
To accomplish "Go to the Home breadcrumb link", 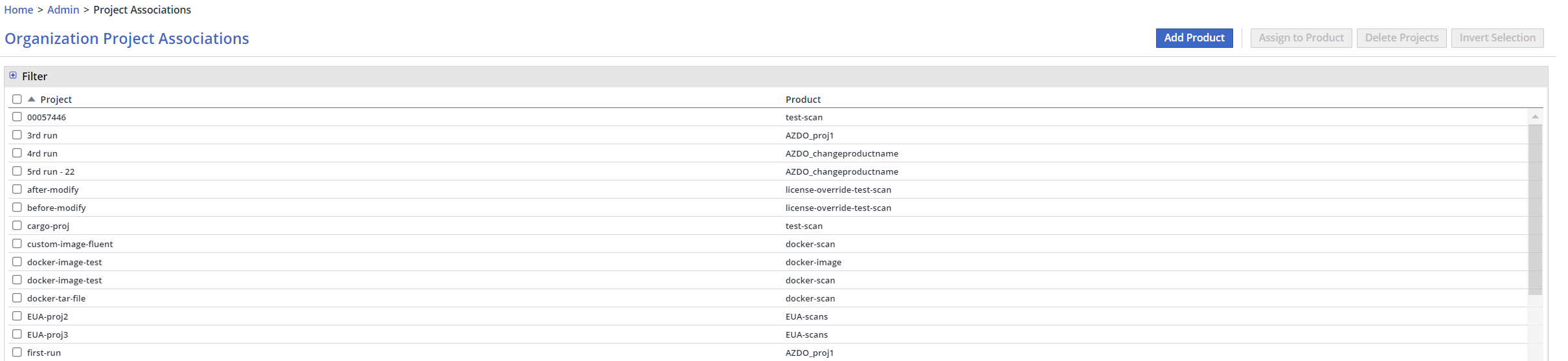I will [x=19, y=10].
